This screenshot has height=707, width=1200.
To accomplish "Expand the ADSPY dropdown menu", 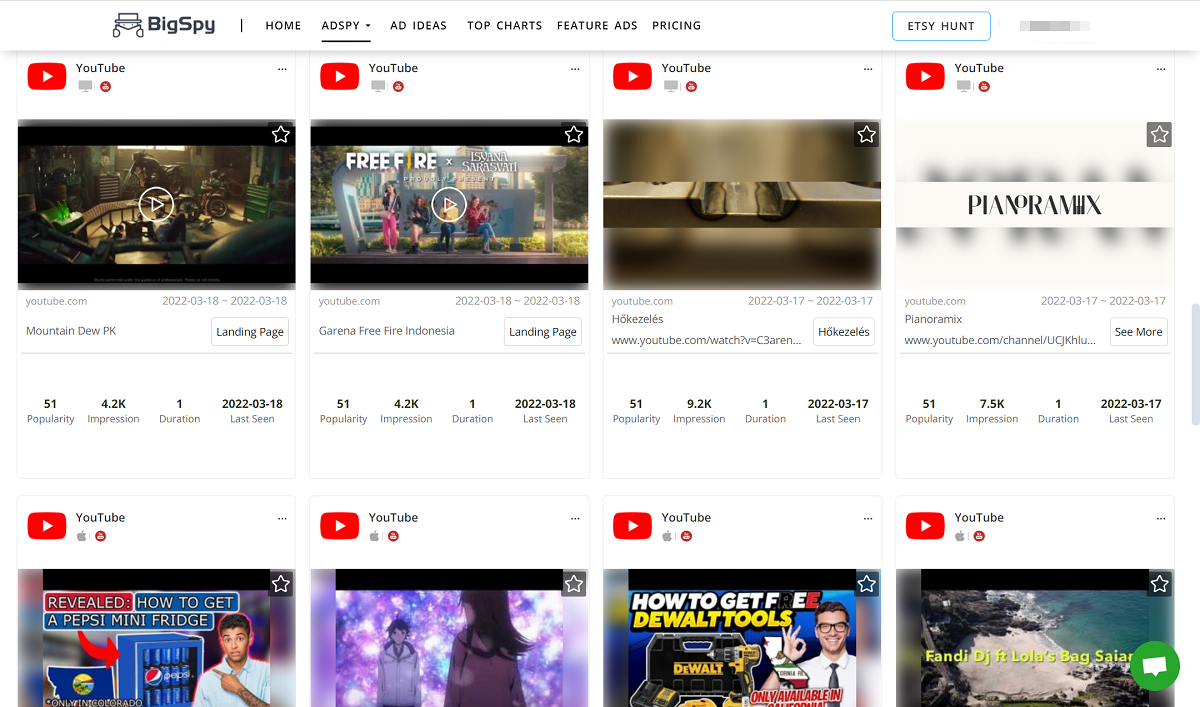I will point(346,26).
